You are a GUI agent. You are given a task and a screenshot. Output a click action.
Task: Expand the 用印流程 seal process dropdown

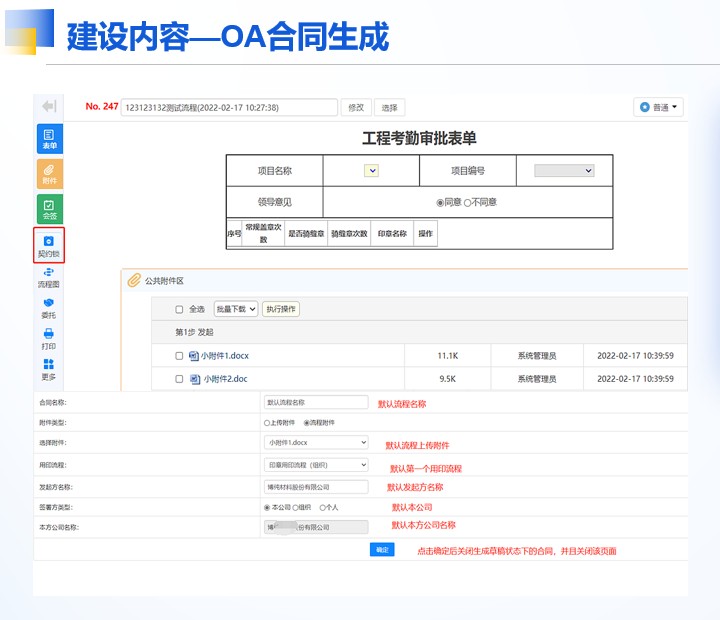[x=316, y=465]
